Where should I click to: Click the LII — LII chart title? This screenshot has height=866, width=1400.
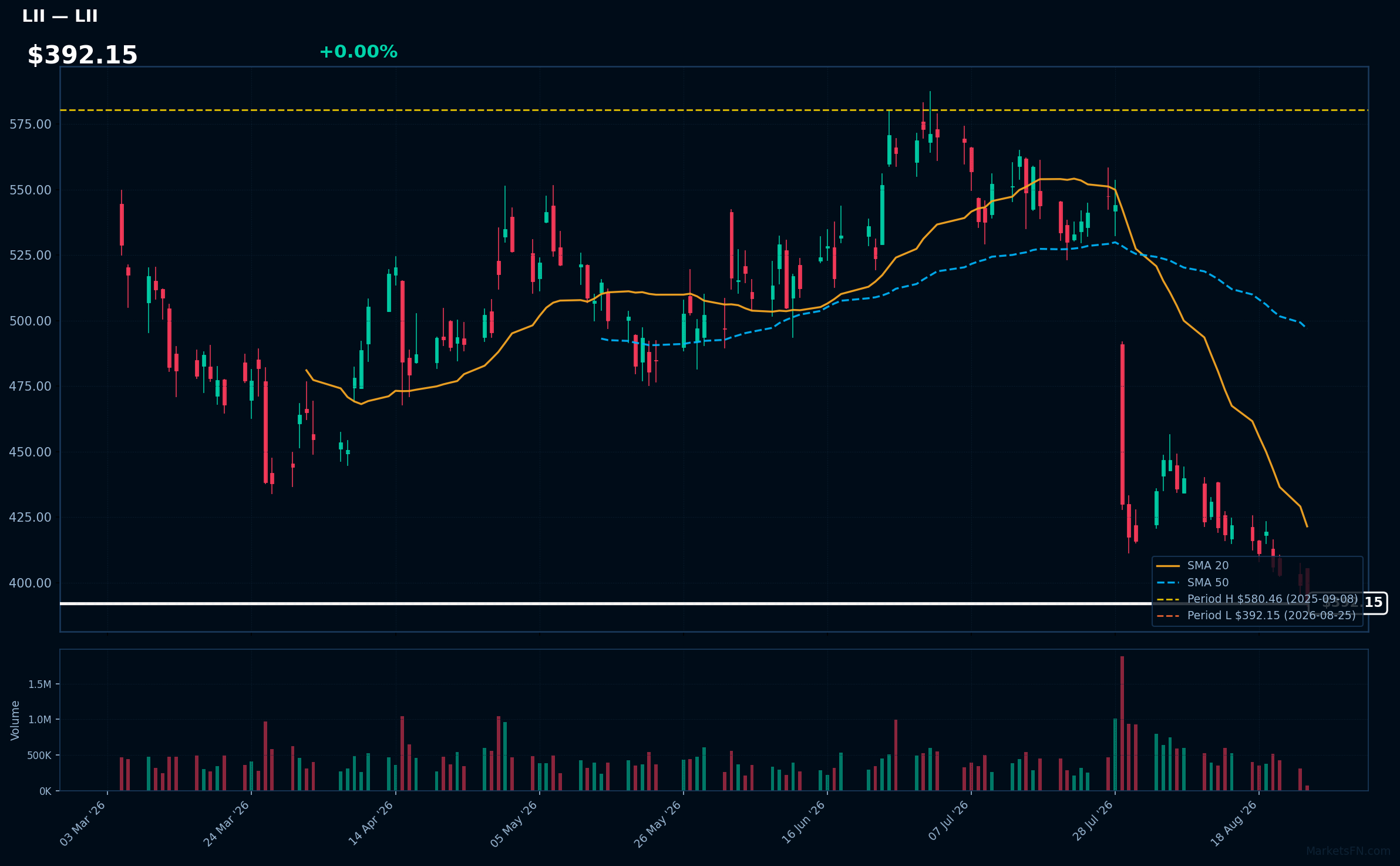[x=60, y=16]
